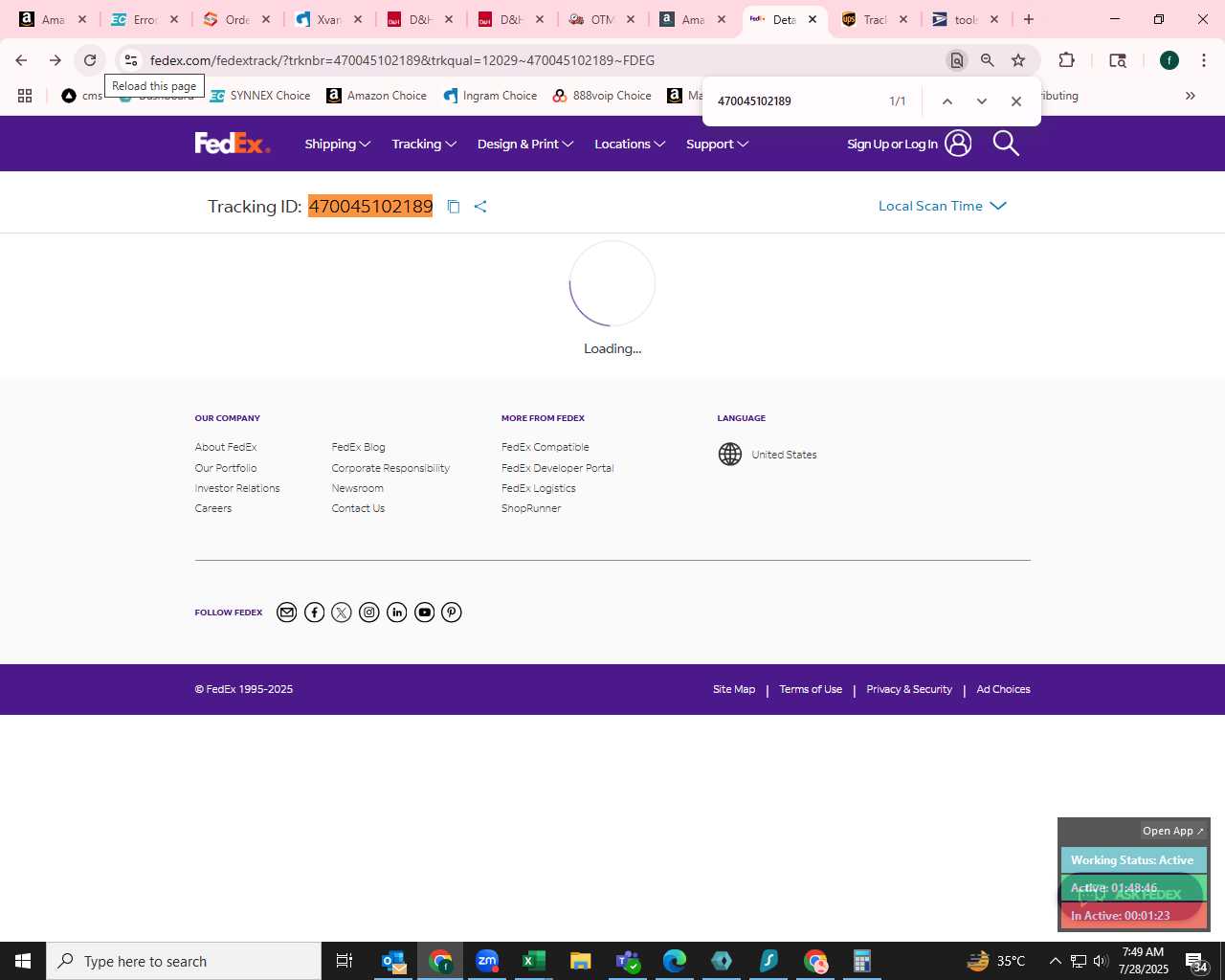Expand the Support menu

(717, 145)
